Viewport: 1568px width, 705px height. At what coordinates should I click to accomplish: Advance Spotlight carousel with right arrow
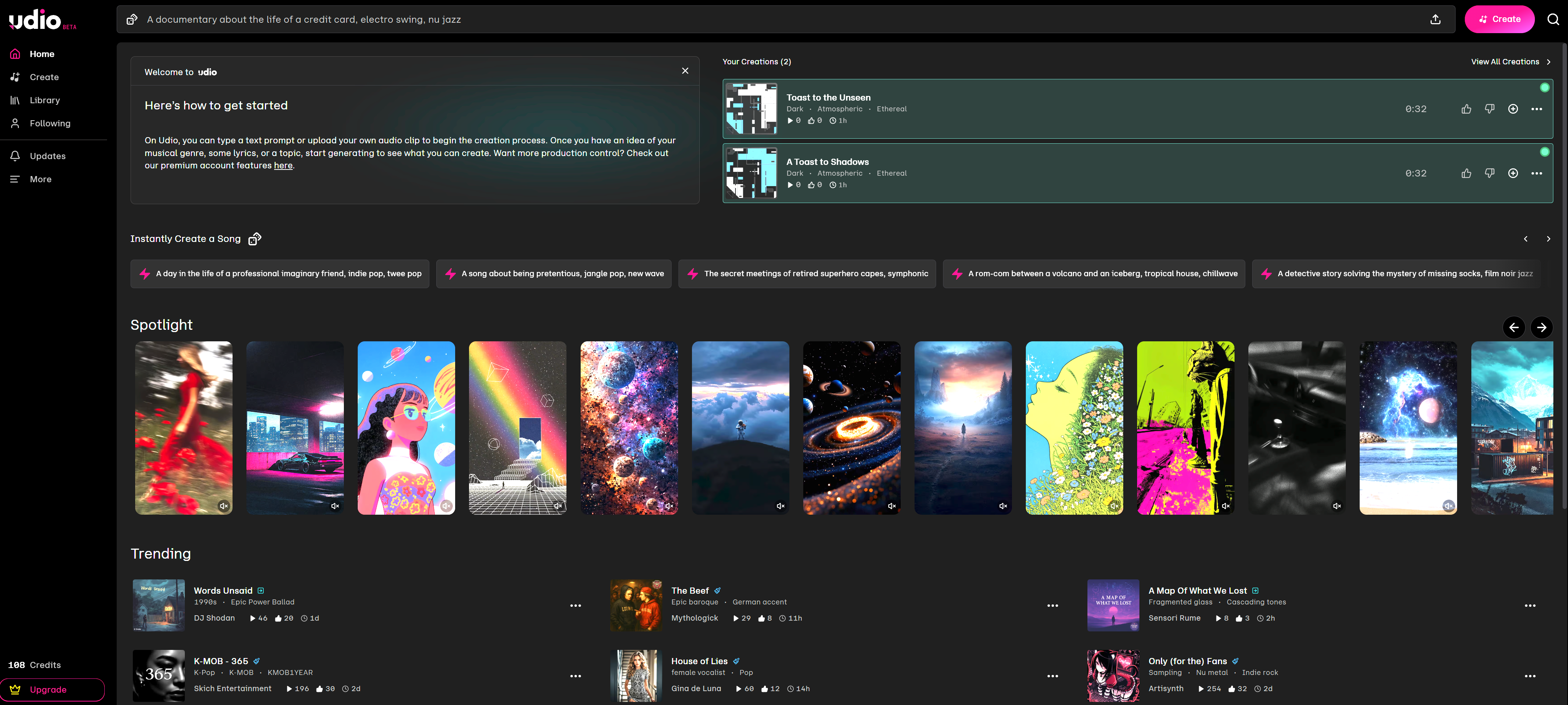point(1541,327)
